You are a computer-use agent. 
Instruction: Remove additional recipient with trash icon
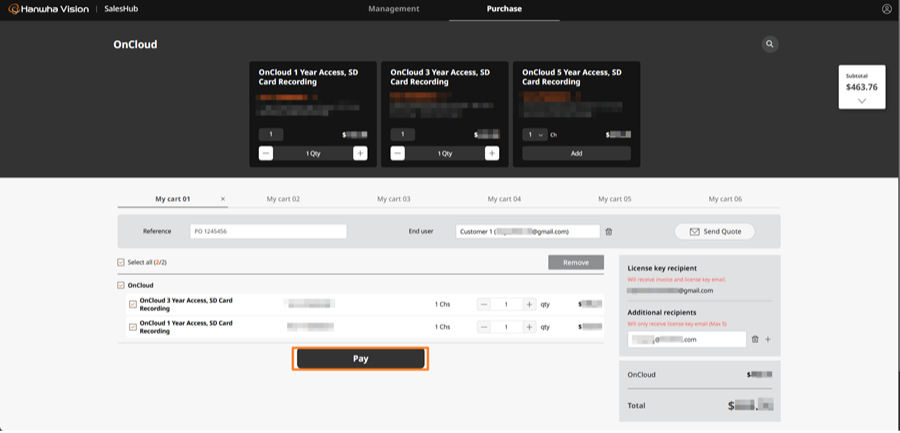(x=755, y=339)
